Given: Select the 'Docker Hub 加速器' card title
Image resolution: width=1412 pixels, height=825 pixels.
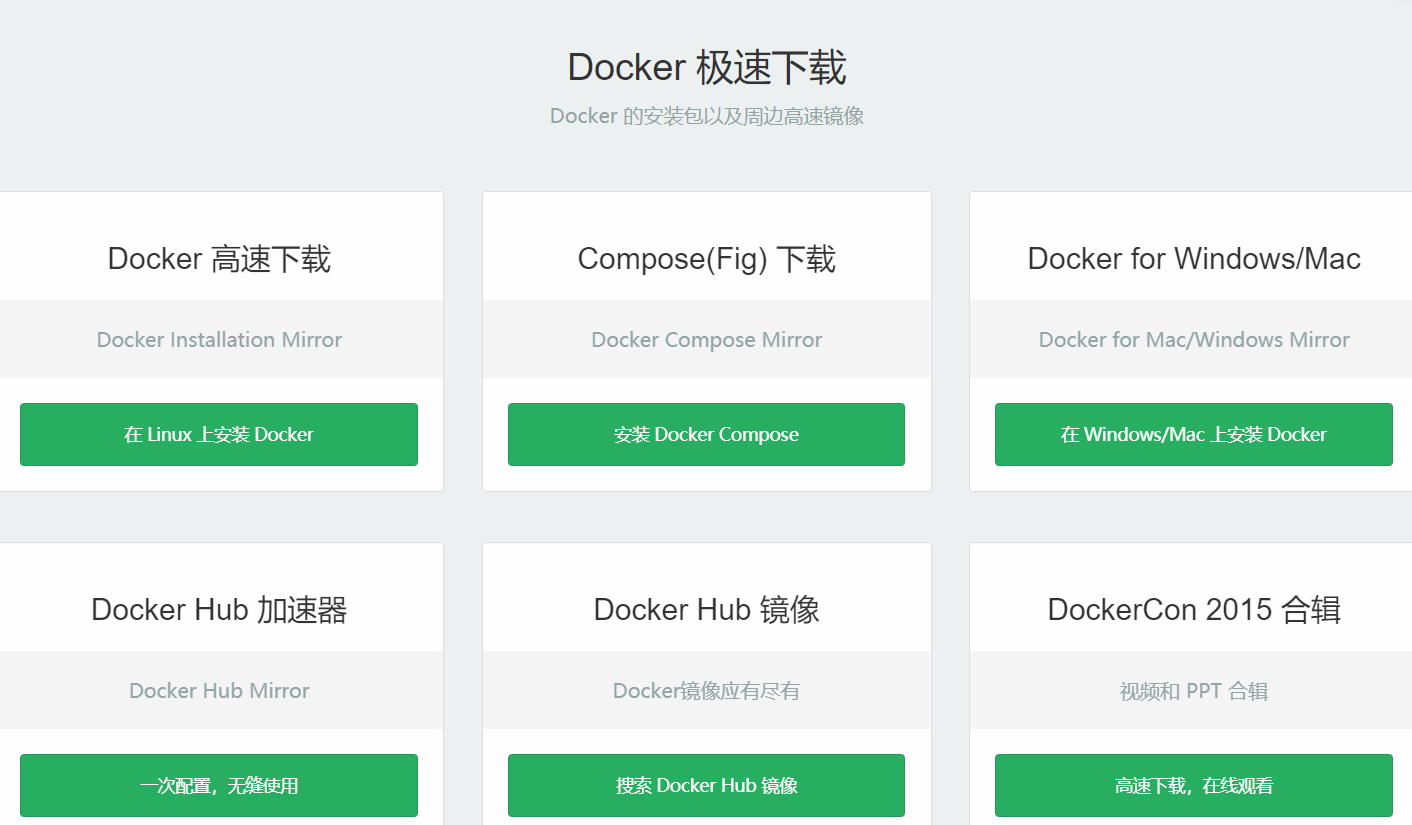Looking at the screenshot, I should [x=219, y=610].
